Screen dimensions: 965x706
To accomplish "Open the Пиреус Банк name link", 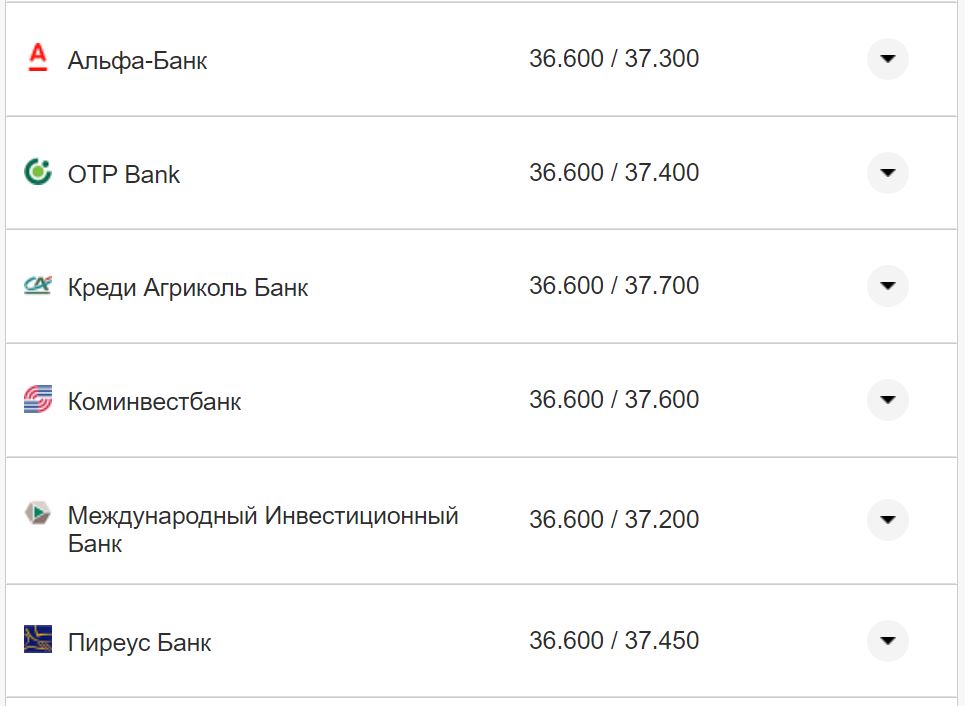I will [138, 640].
